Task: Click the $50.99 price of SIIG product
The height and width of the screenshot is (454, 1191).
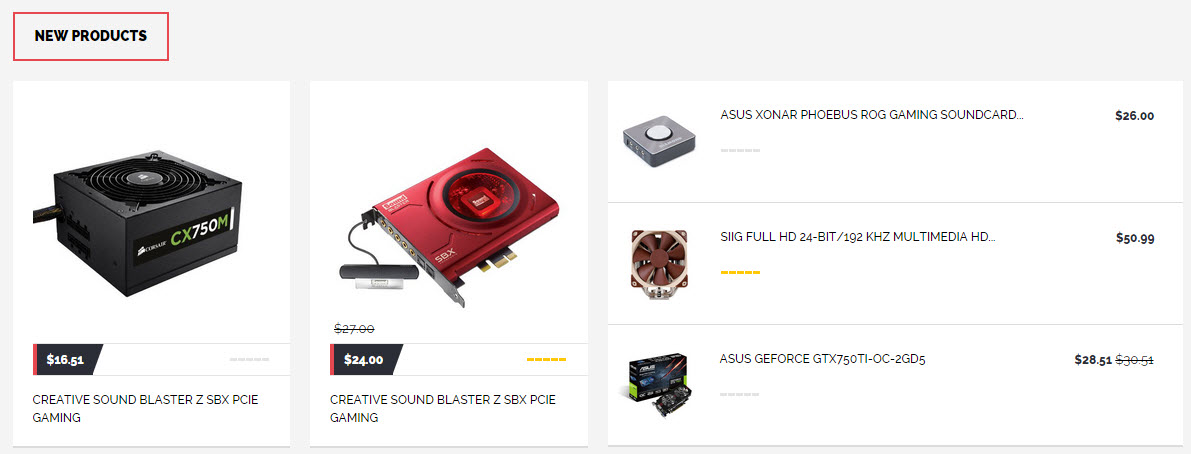Action: [1135, 238]
